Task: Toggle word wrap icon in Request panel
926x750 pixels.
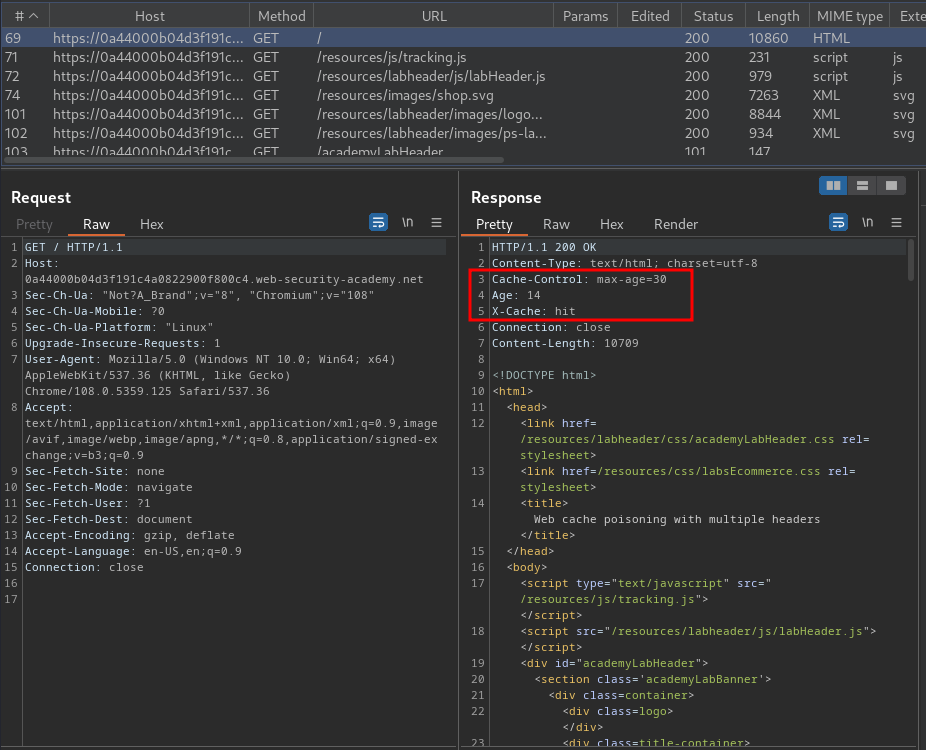Action: [x=378, y=223]
